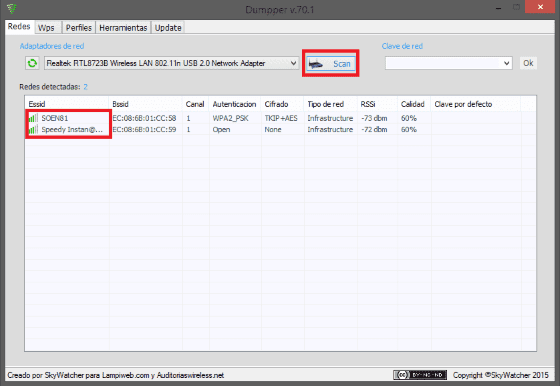Viewport: 560px width, 386px height.
Task: Confirm network key with Ok button
Action: 528,63
